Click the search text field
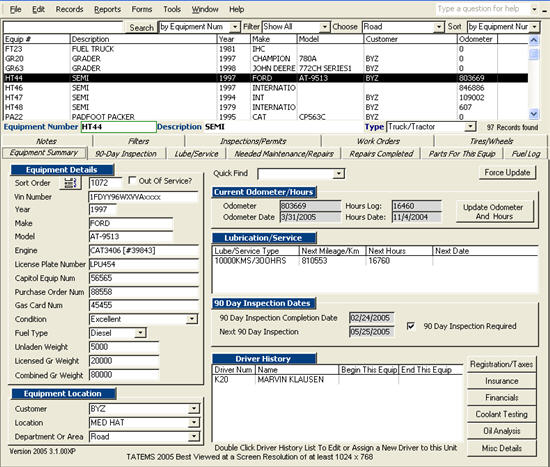Viewport: 550px width, 467px height. click(63, 27)
